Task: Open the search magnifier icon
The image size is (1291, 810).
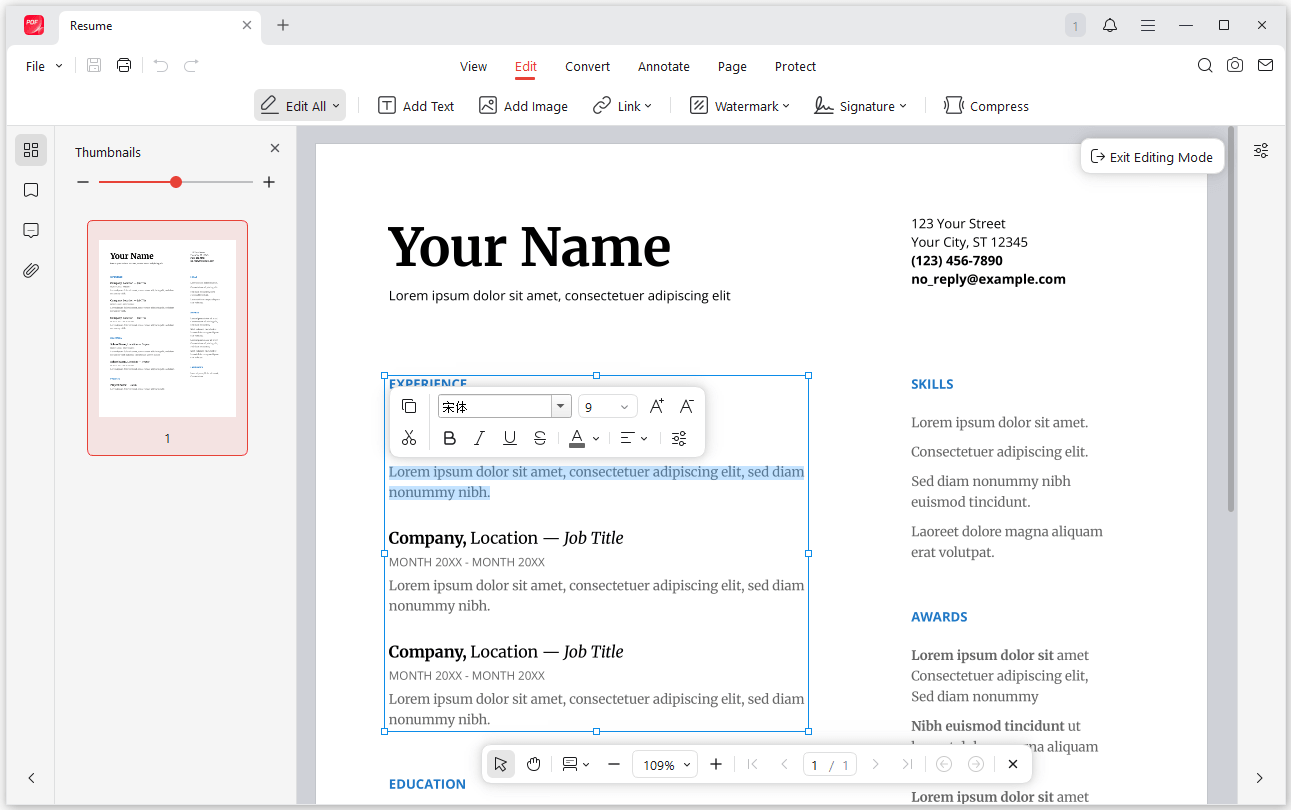Action: [x=1205, y=66]
